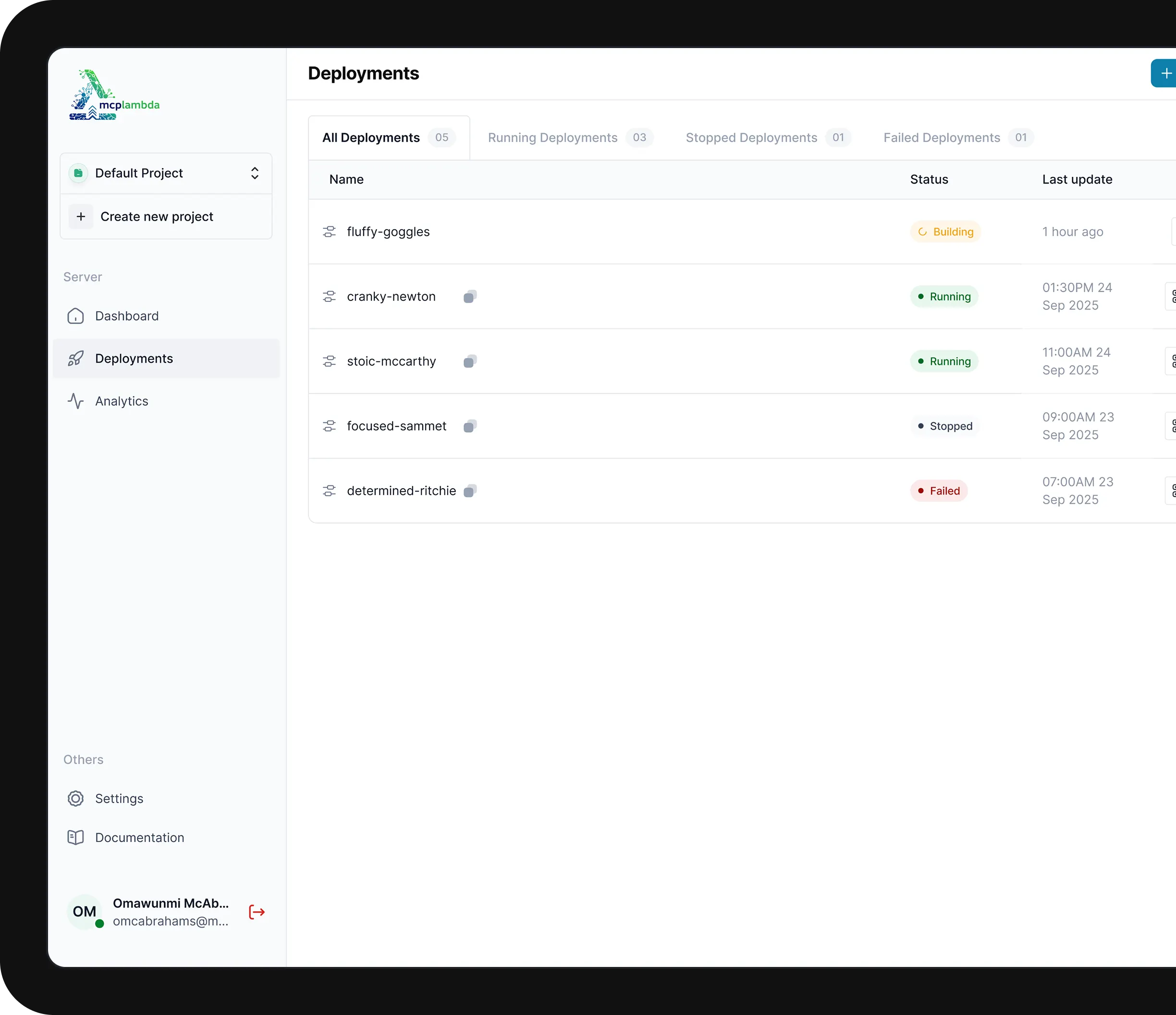Open Dashboard from the sidebar
Image resolution: width=1176 pixels, height=1015 pixels.
pos(126,316)
